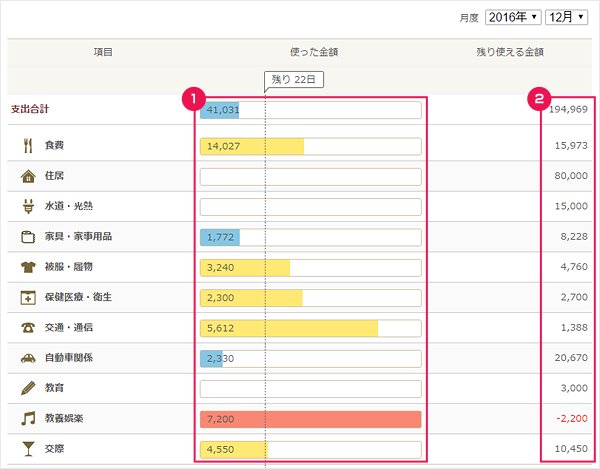This screenshot has height=469, width=600.
Task: Click the cocktail glass 交際 icon
Action: [x=28, y=449]
